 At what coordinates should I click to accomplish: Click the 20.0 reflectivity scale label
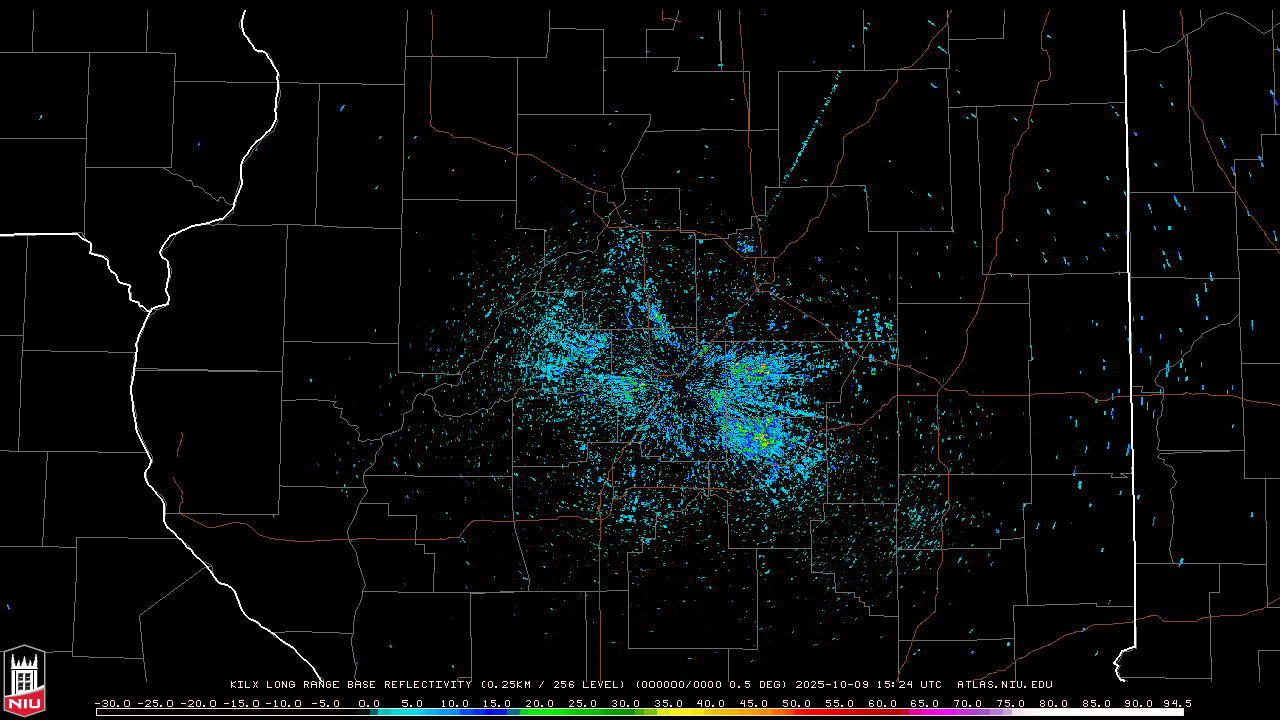541,703
